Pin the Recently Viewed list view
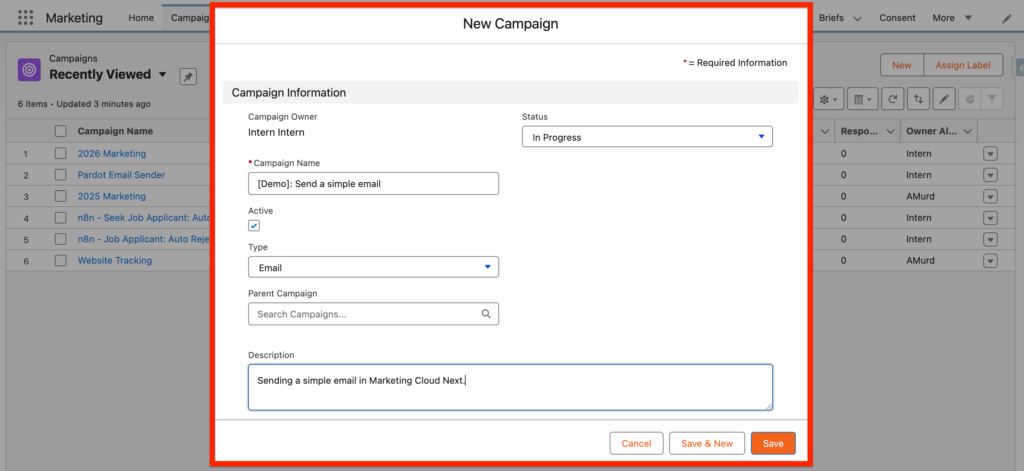The height and width of the screenshot is (471, 1024). pyautogui.click(x=187, y=77)
